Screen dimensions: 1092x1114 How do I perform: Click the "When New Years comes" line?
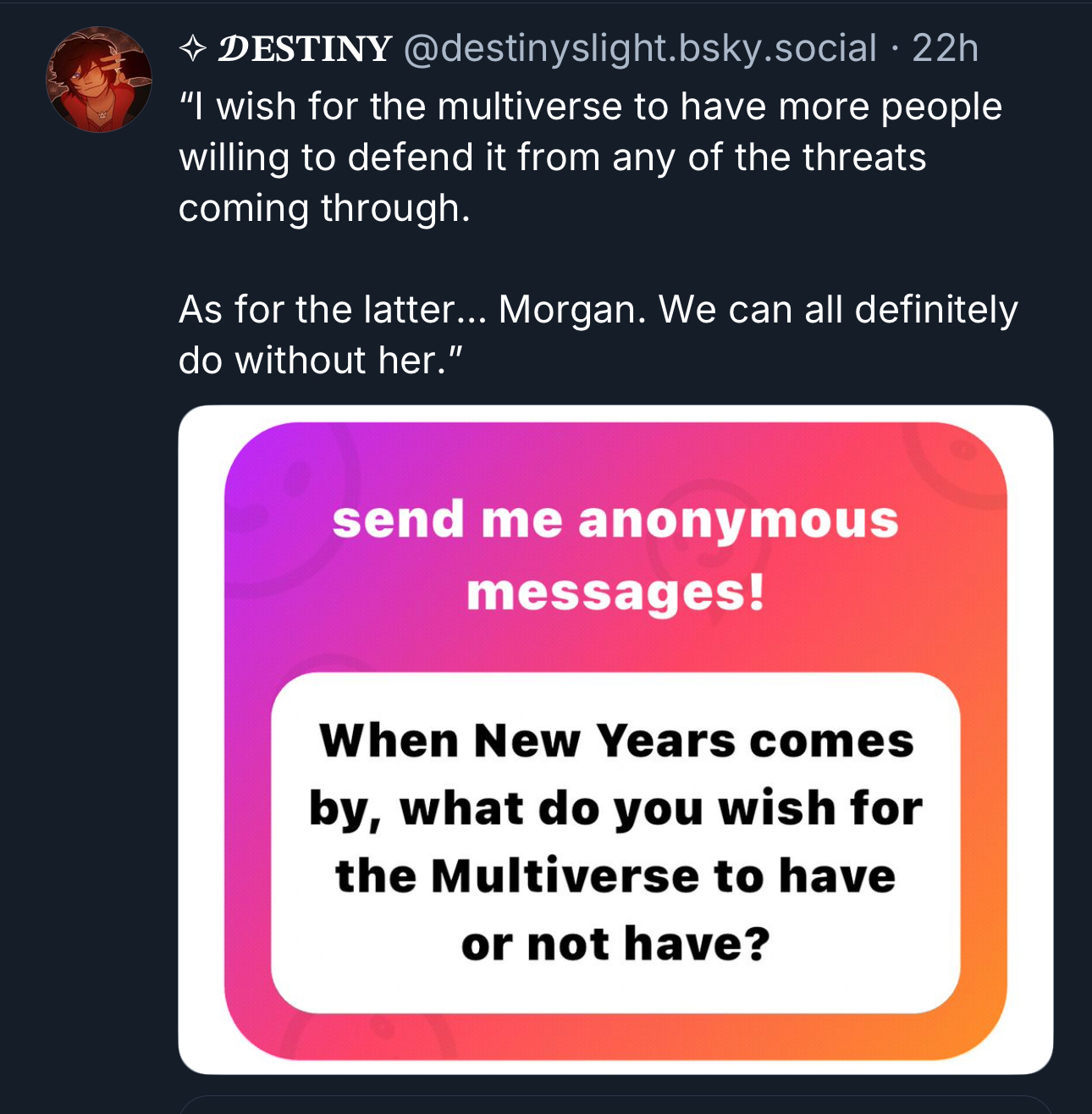coord(616,741)
